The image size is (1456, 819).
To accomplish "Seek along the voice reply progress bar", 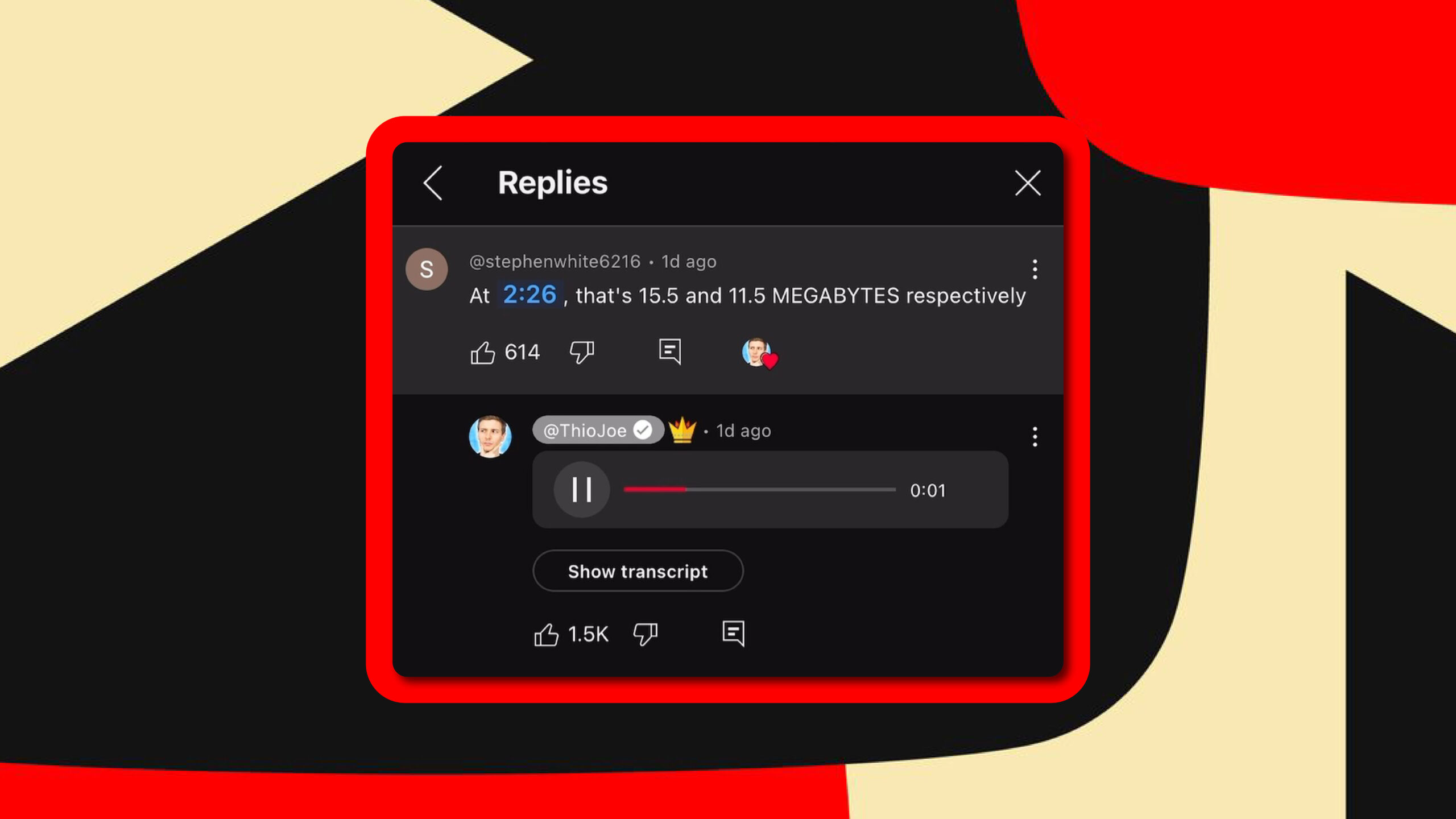I will pos(759,490).
